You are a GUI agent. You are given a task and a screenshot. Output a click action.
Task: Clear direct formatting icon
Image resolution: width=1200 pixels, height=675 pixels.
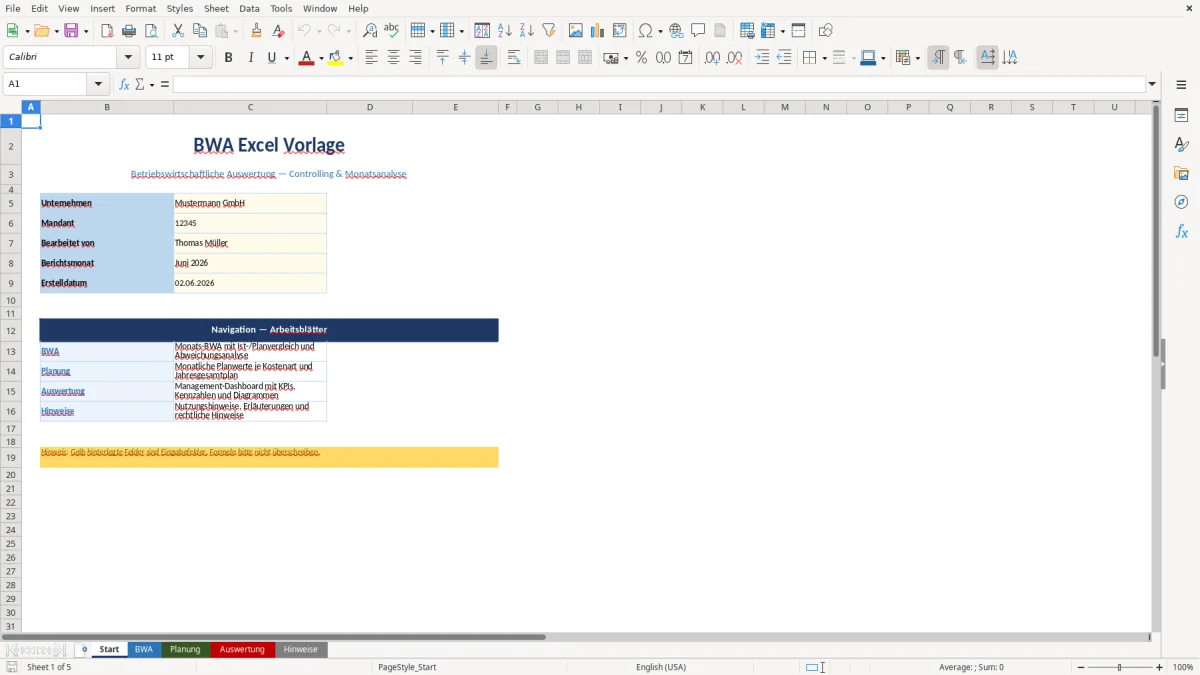coord(279,31)
